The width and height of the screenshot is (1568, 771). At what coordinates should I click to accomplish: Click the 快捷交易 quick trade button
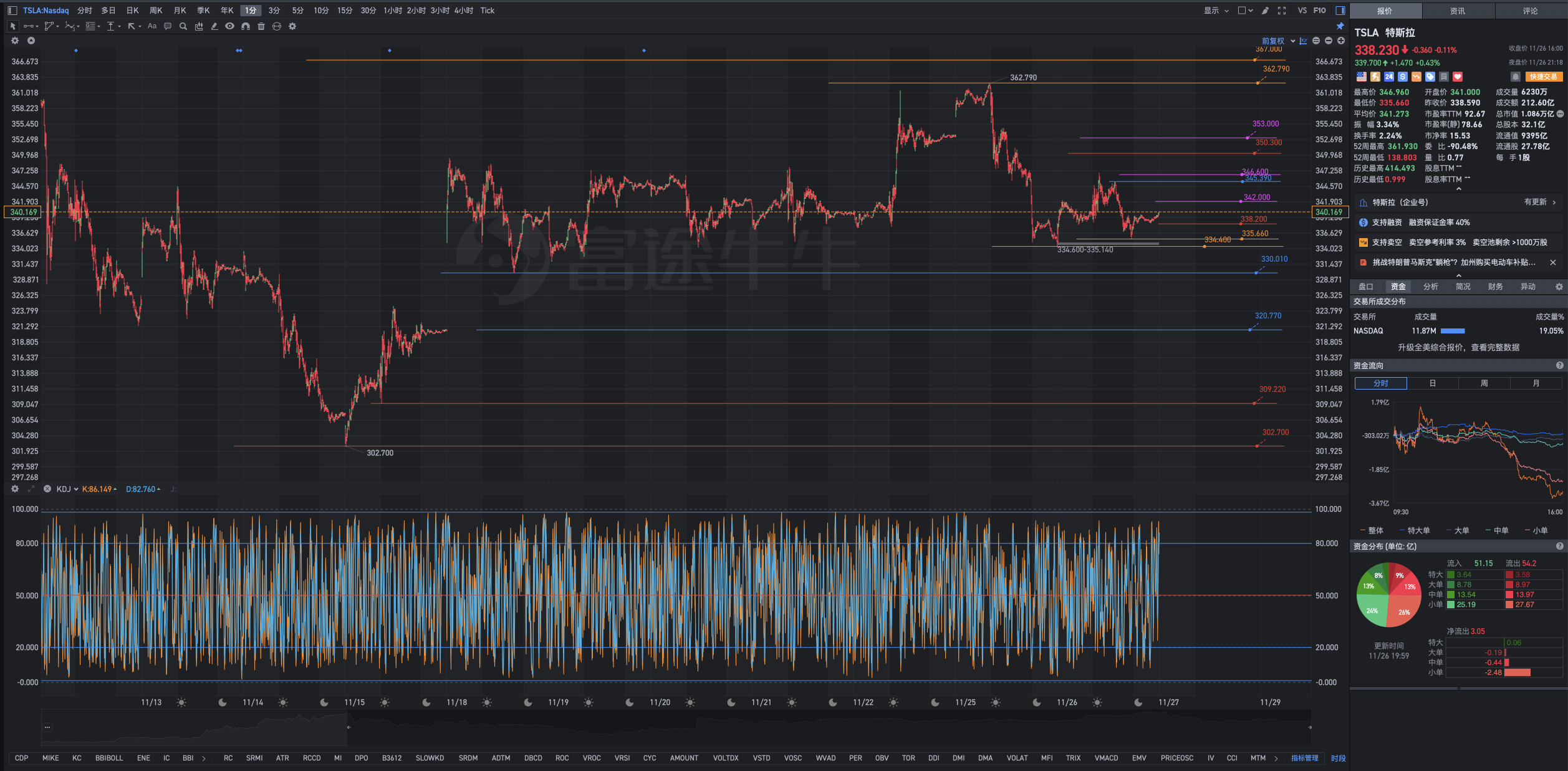[1544, 77]
